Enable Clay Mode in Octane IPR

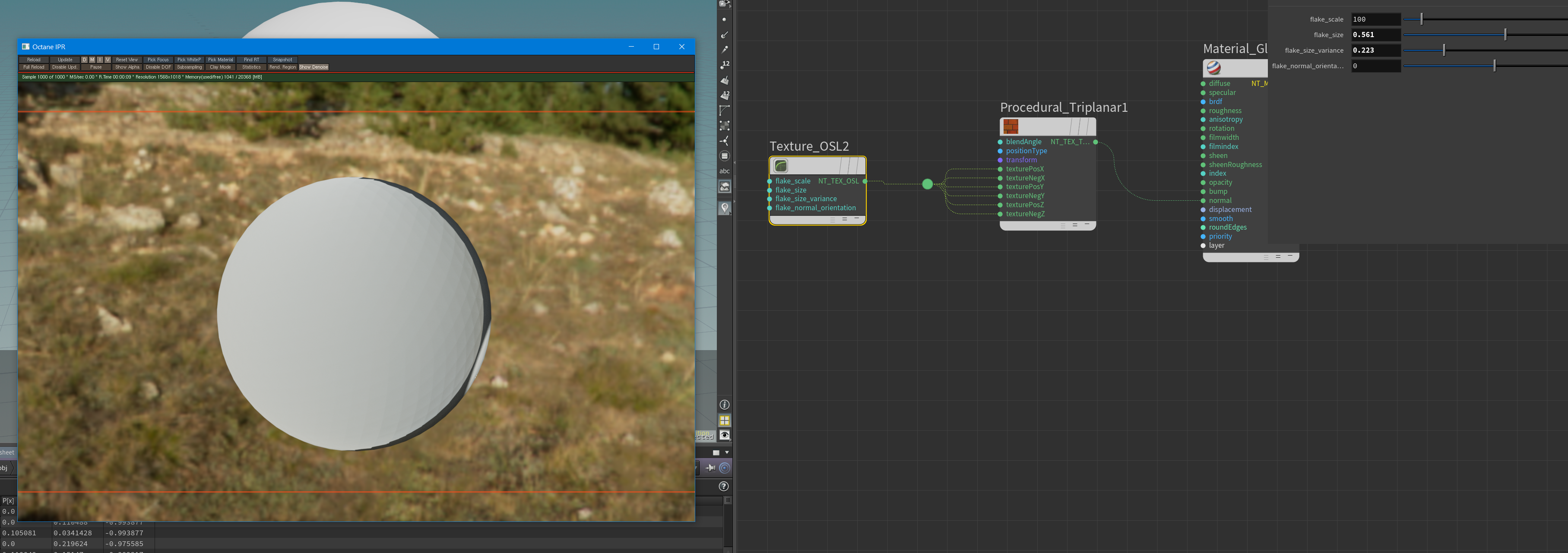(220, 67)
